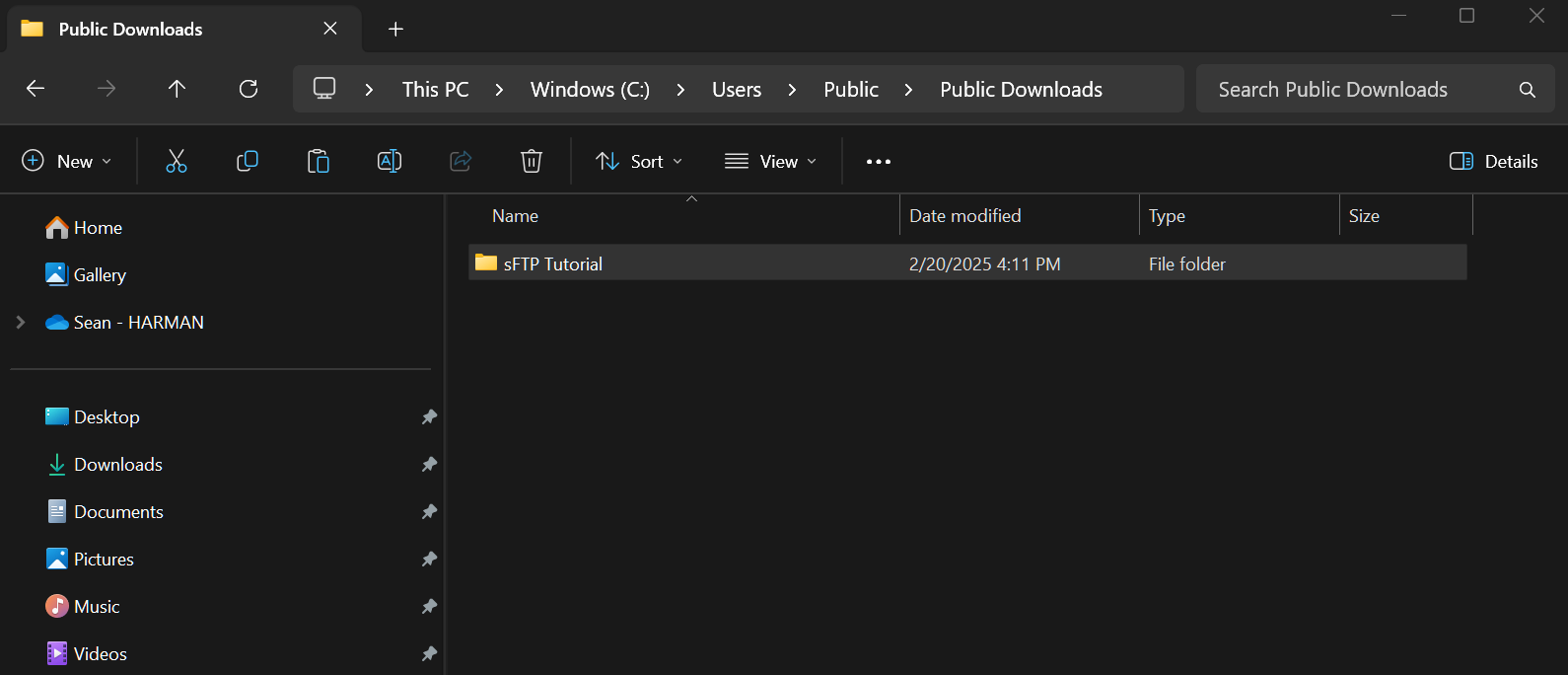Open Pictures quick access folder
This screenshot has width=1568, height=675.
point(90,560)
